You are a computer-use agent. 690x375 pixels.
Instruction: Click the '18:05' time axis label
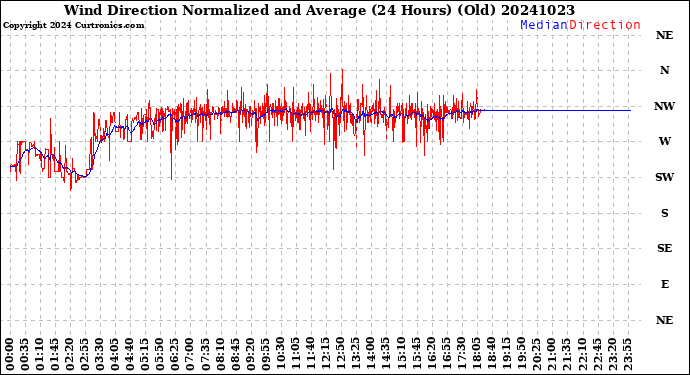pos(477,354)
